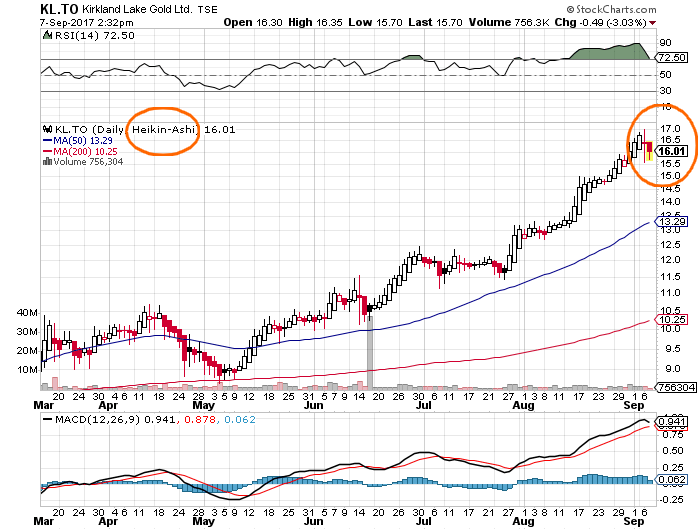
Task: Click the High 16.35 value
Action: pos(315,22)
